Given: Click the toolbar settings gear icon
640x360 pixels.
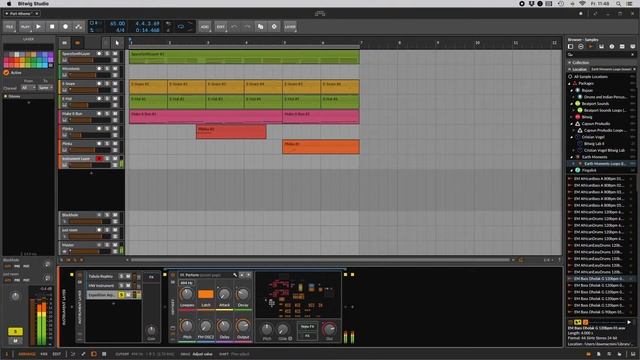Looking at the screenshot, I should pos(274,27).
